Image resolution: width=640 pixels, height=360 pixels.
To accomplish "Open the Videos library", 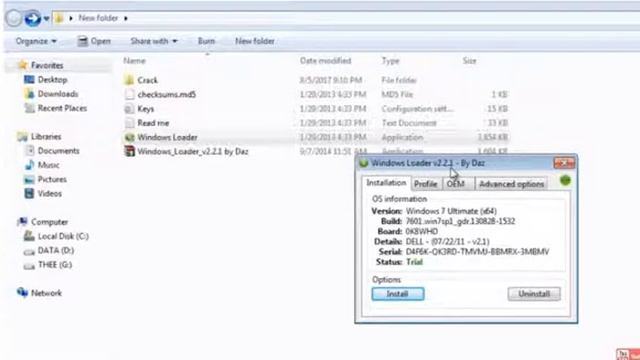I will click(x=50, y=193).
